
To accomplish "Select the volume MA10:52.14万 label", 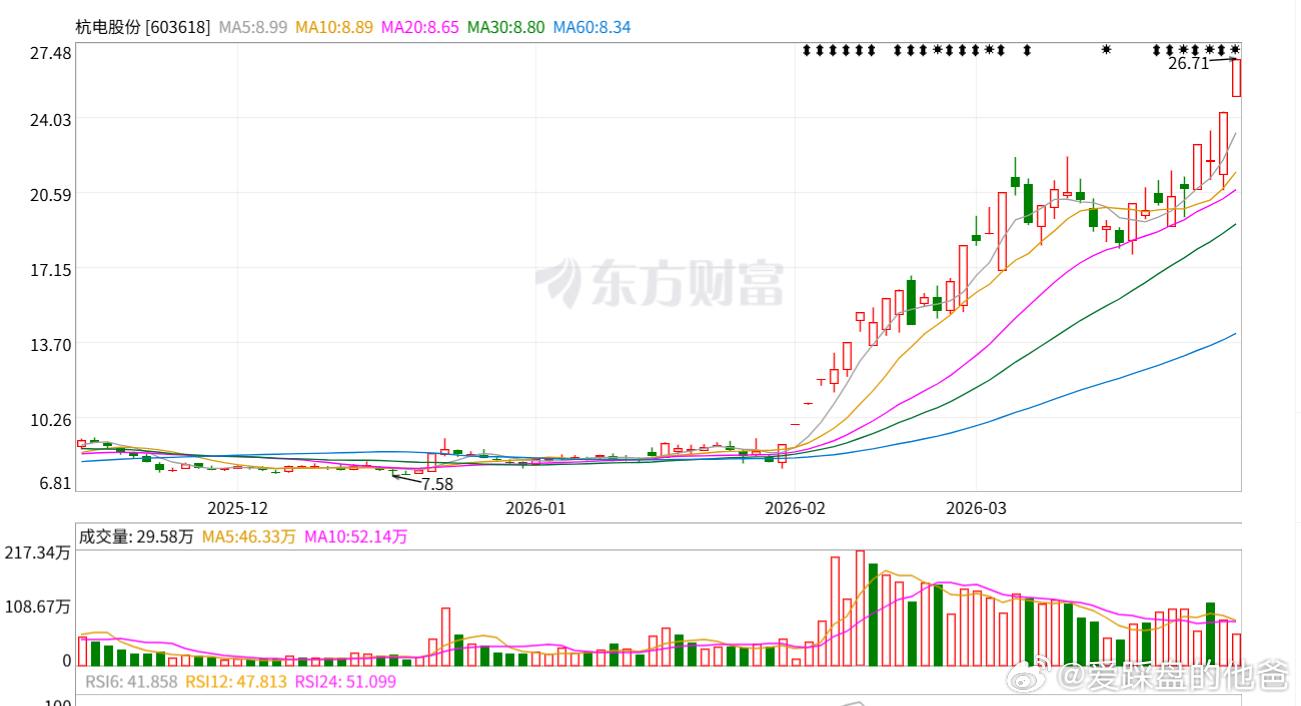I will coord(356,537).
